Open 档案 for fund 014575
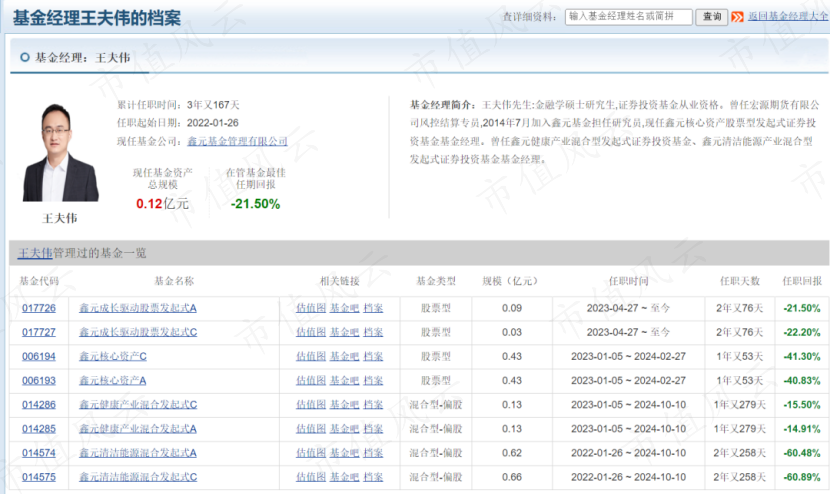830x494 pixels. [x=373, y=477]
